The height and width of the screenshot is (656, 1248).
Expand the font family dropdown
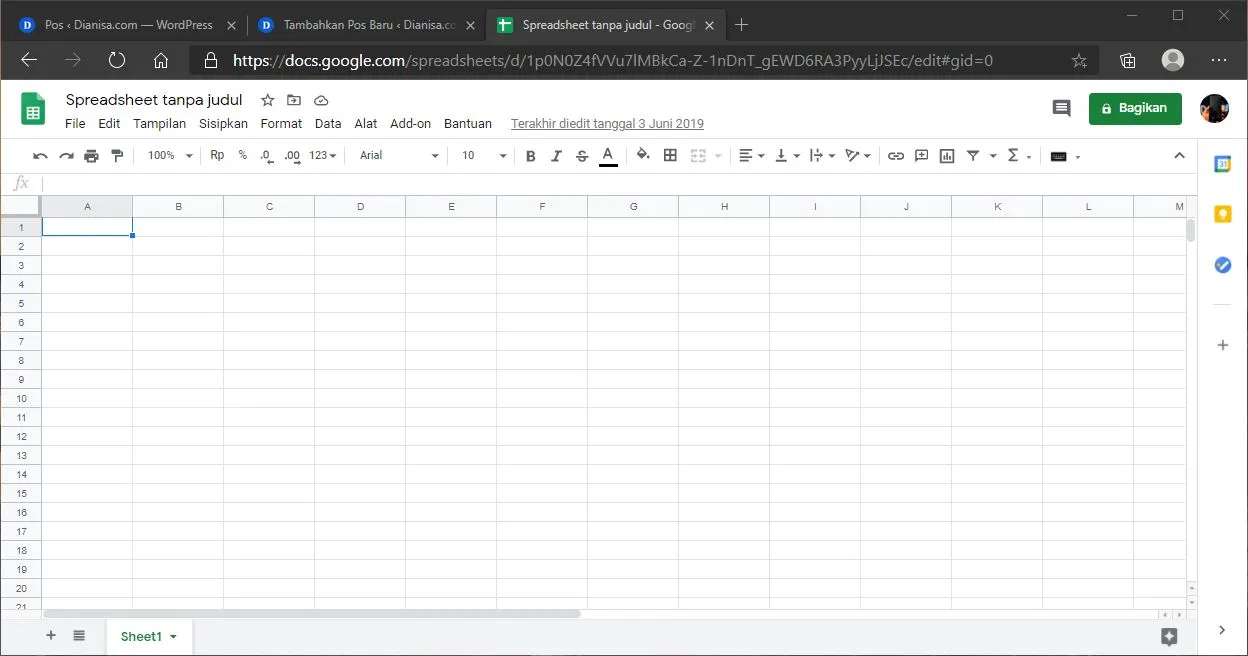[x=434, y=155]
